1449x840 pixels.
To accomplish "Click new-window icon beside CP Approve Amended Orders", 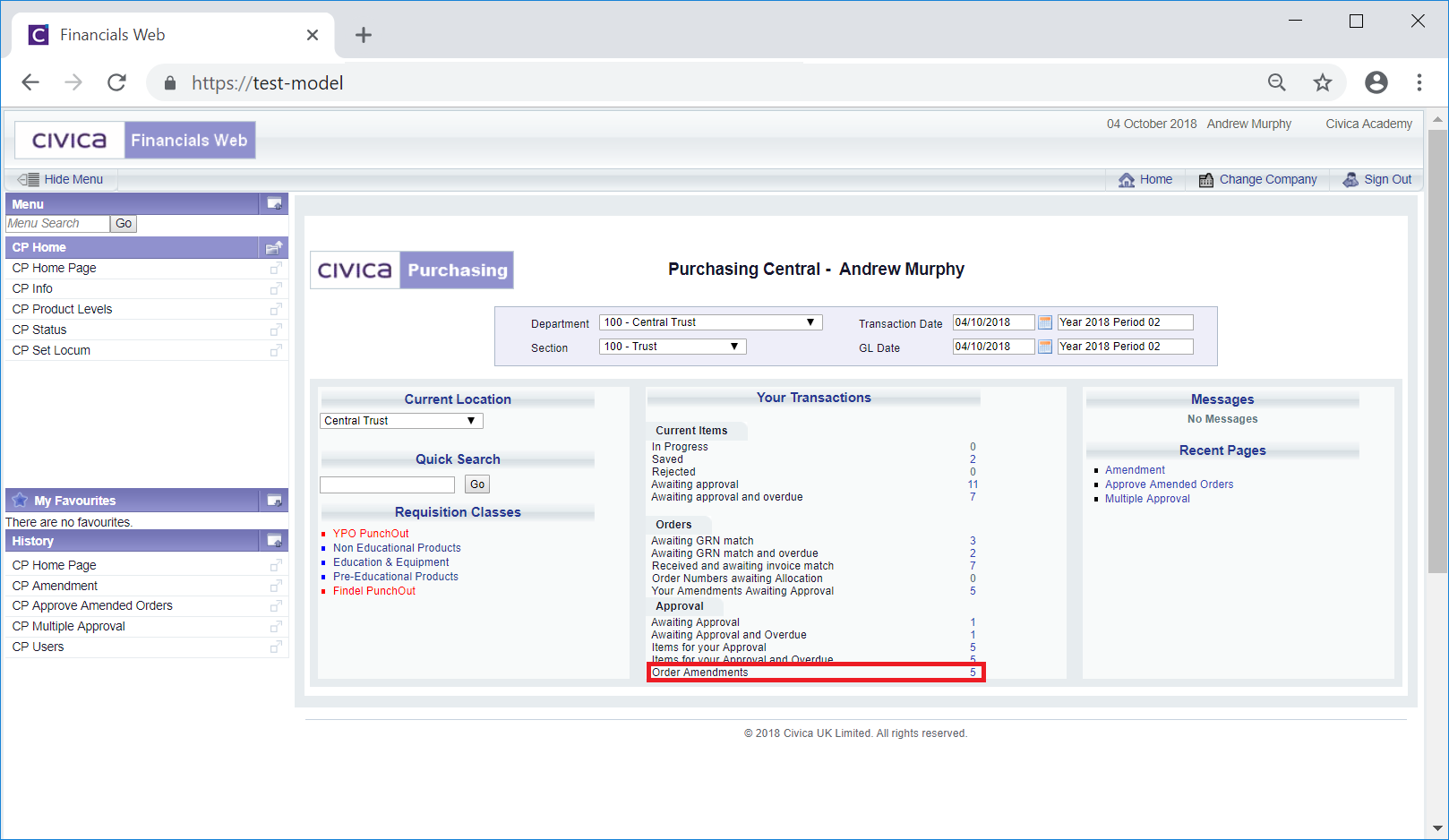I will tap(276, 606).
